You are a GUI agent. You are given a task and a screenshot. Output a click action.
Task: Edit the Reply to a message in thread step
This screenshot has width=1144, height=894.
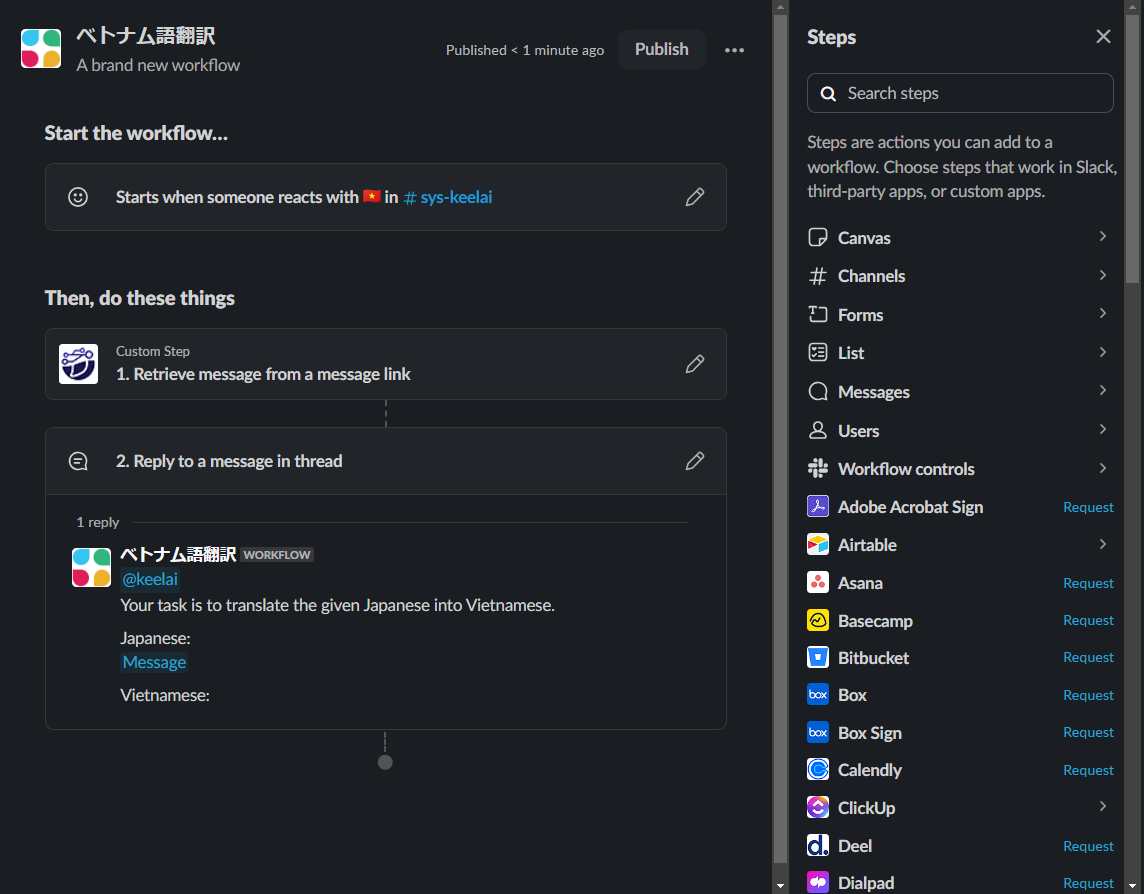(x=695, y=461)
